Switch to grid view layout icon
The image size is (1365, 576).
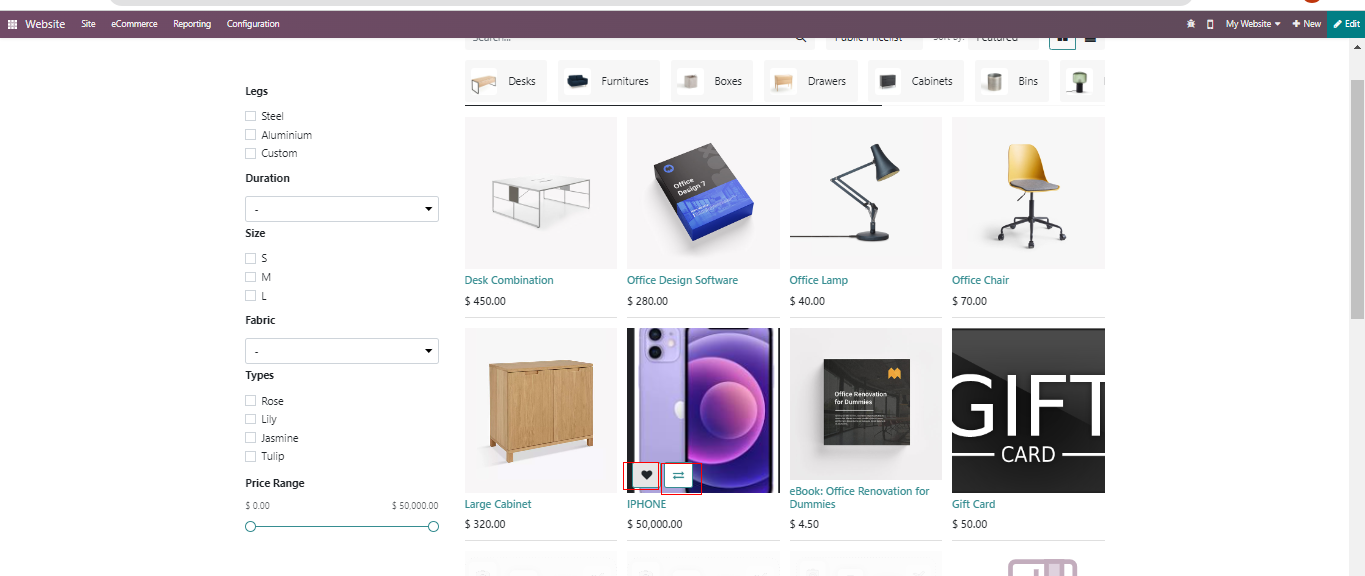[x=1061, y=39]
